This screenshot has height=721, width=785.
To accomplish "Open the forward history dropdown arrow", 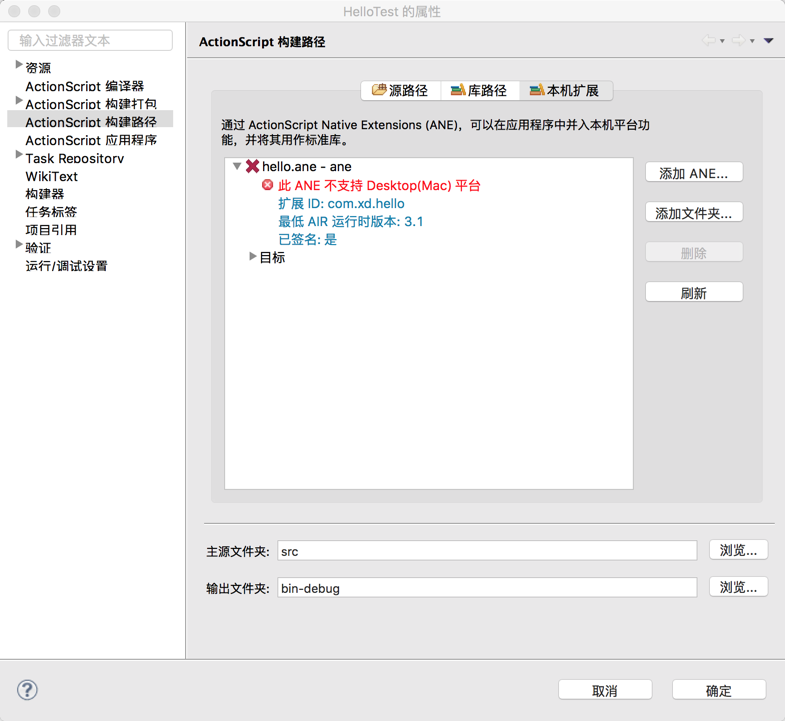I will pyautogui.click(x=752, y=41).
